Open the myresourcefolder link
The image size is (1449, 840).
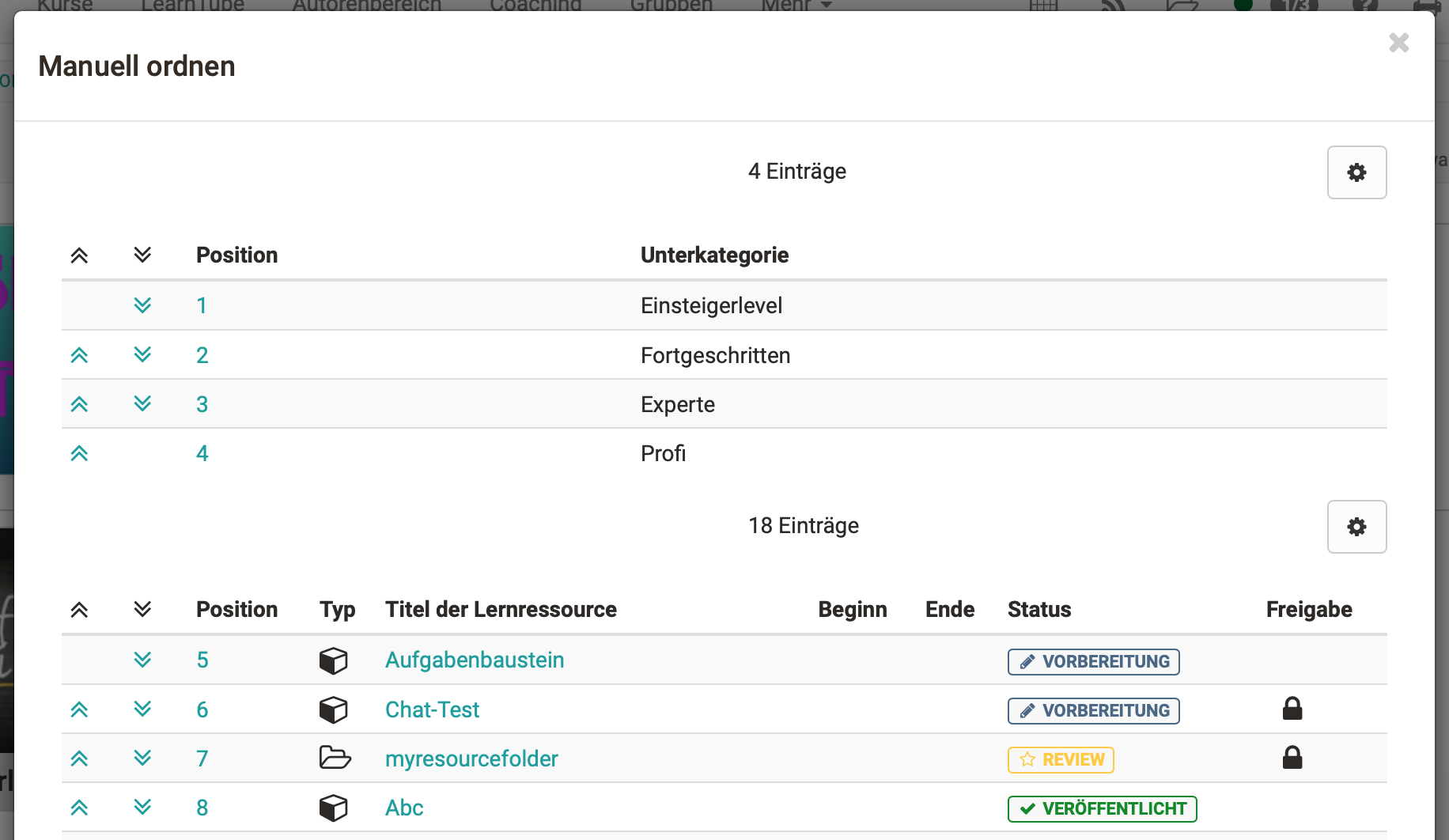[471, 759]
